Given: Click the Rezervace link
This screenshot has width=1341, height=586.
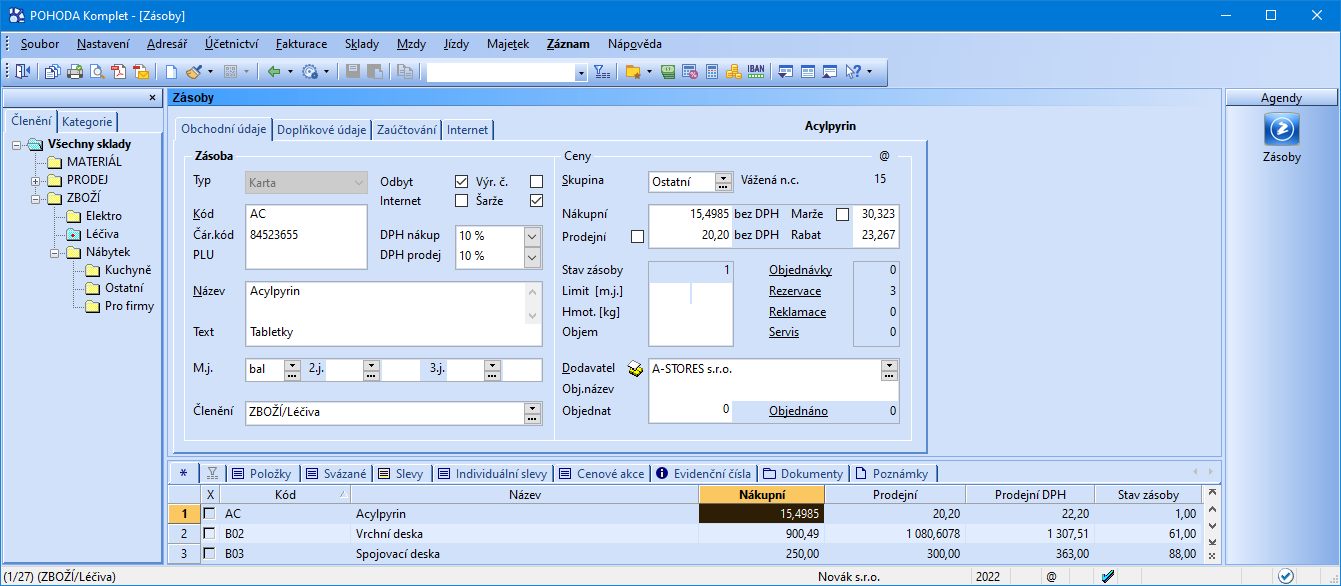Looking at the screenshot, I should tap(795, 291).
